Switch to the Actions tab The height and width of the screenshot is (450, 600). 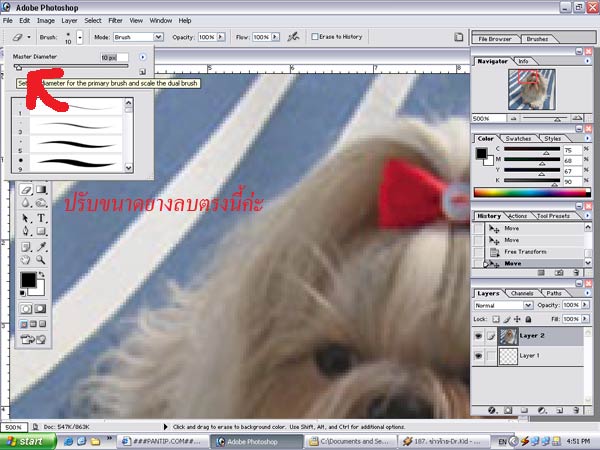[517, 216]
